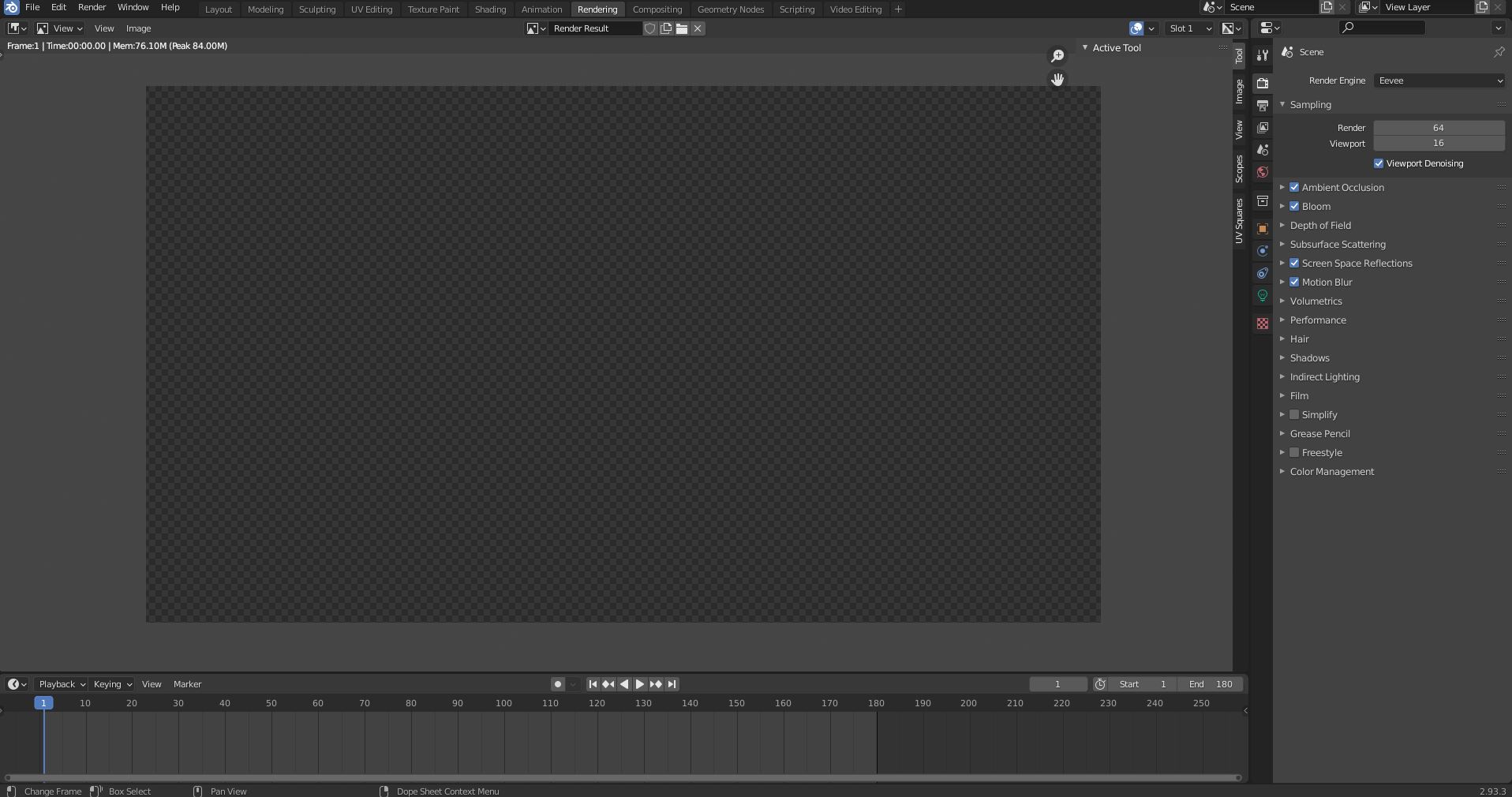Open the Render Engine dropdown showing Eevee
1512x797 pixels.
[x=1439, y=80]
